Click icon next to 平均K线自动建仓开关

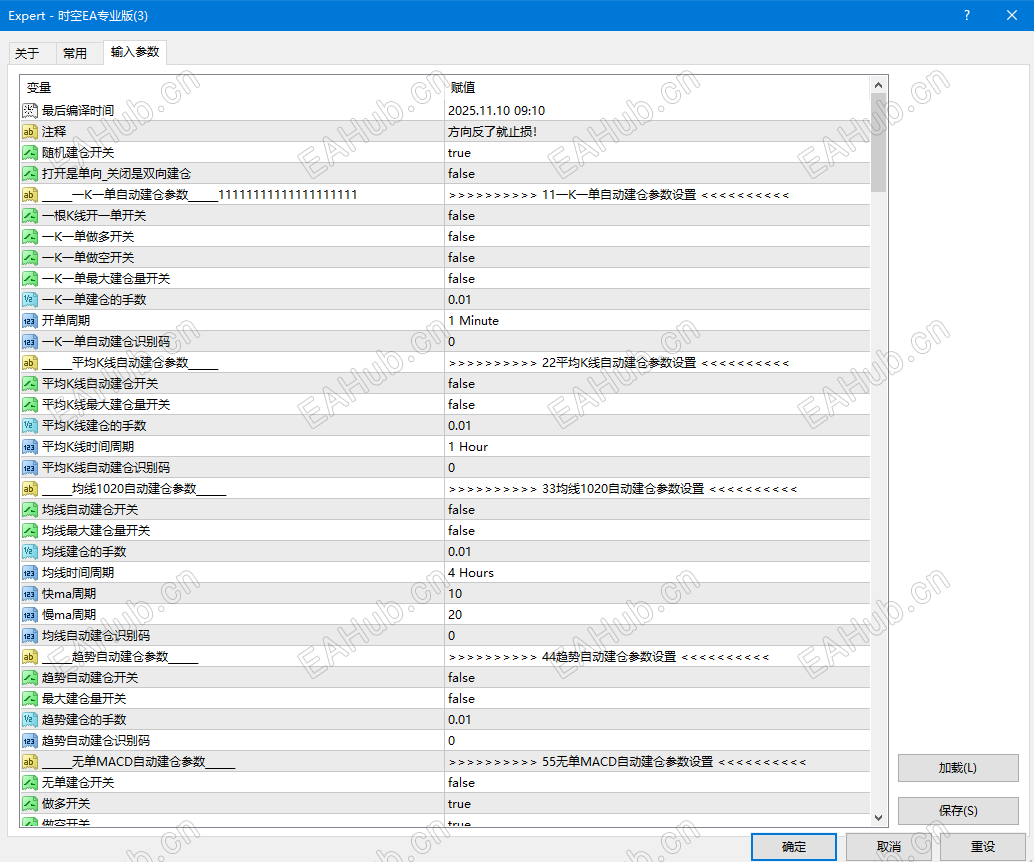click(x=30, y=384)
